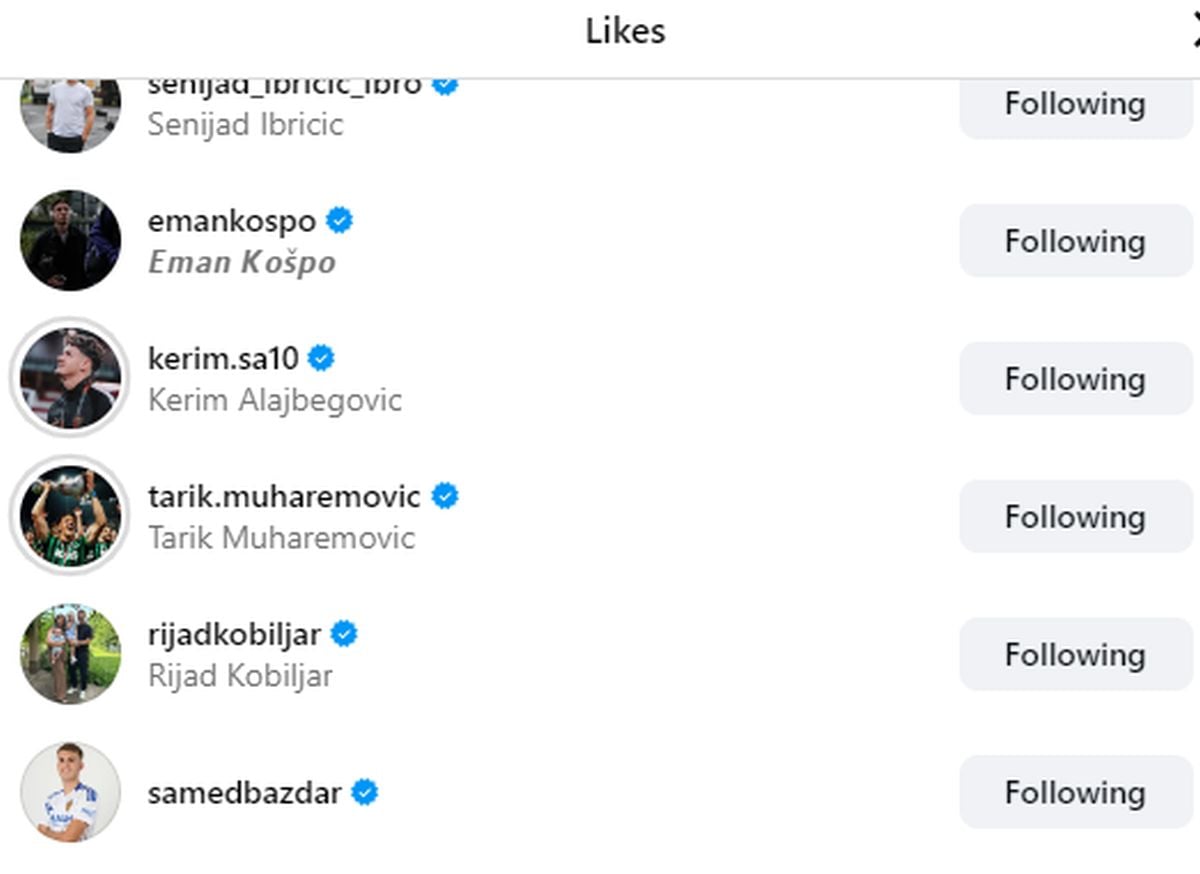
Task: Click verified badge next to samedbazdar
Action: click(365, 793)
